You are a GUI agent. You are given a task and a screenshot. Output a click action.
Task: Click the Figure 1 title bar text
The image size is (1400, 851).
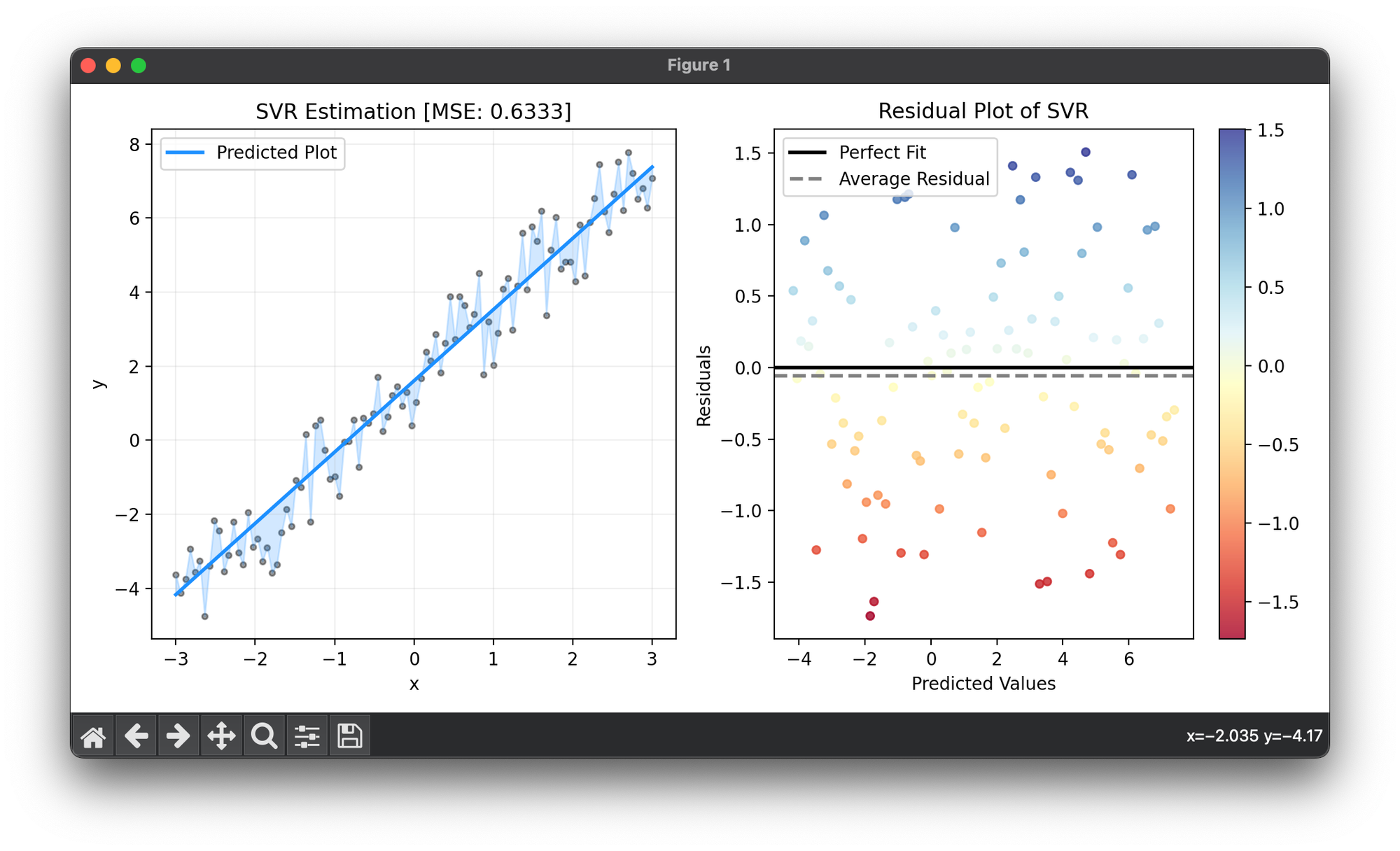[x=699, y=65]
